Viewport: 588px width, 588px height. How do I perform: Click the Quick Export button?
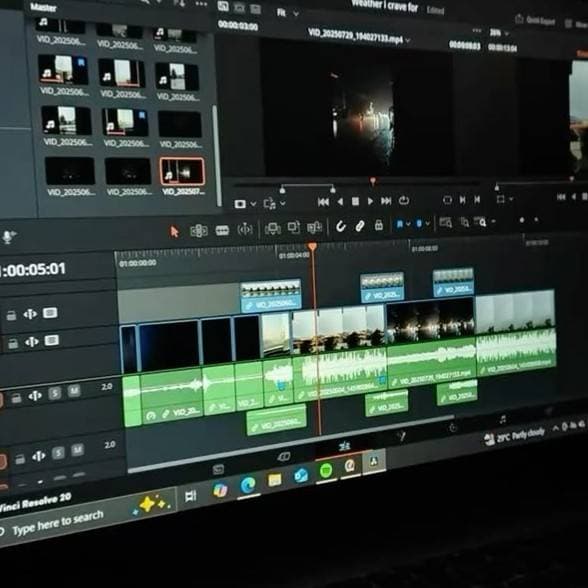pyautogui.click(x=535, y=20)
